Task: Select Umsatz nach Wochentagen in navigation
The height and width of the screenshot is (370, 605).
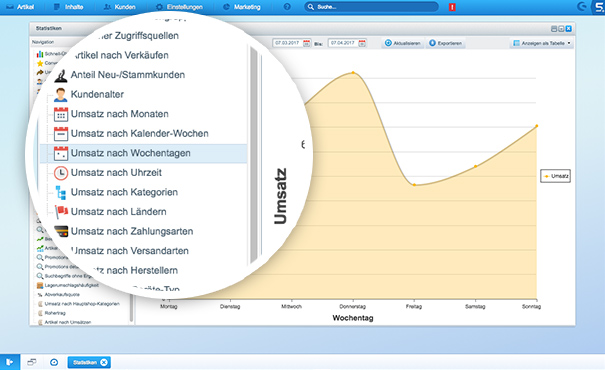Action: [x=143, y=153]
